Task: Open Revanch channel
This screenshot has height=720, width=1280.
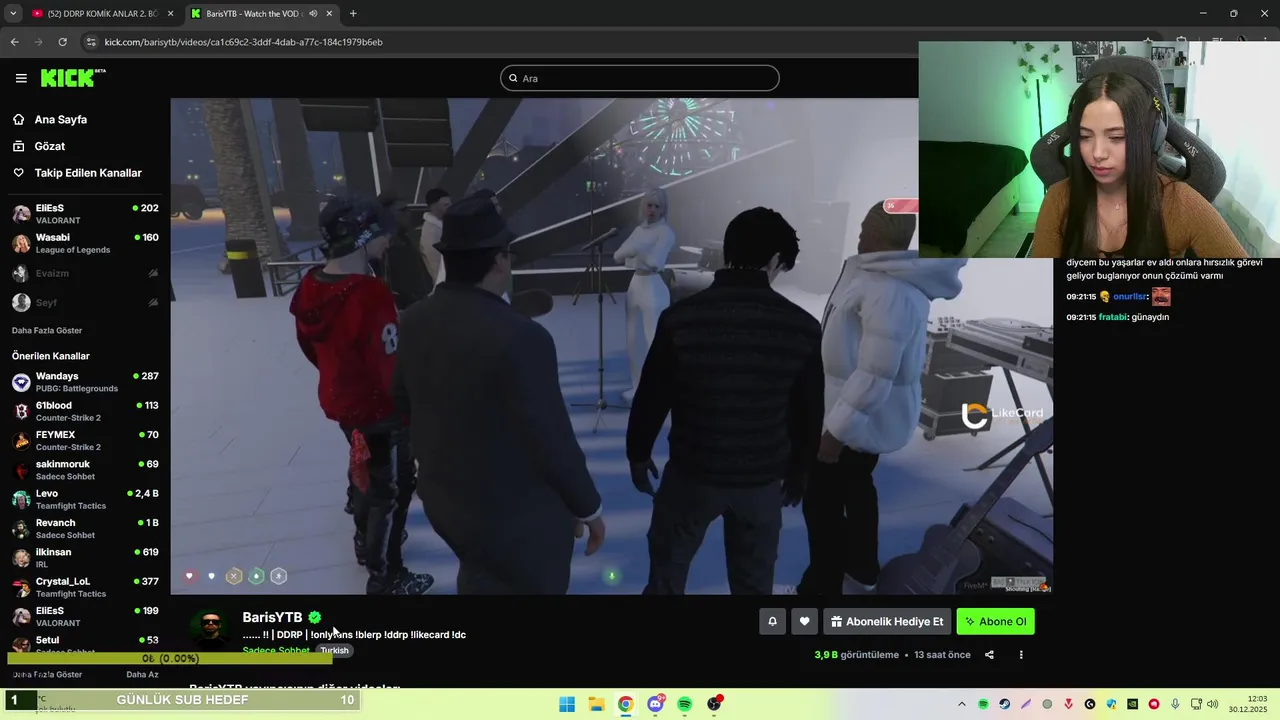Action: click(x=85, y=528)
